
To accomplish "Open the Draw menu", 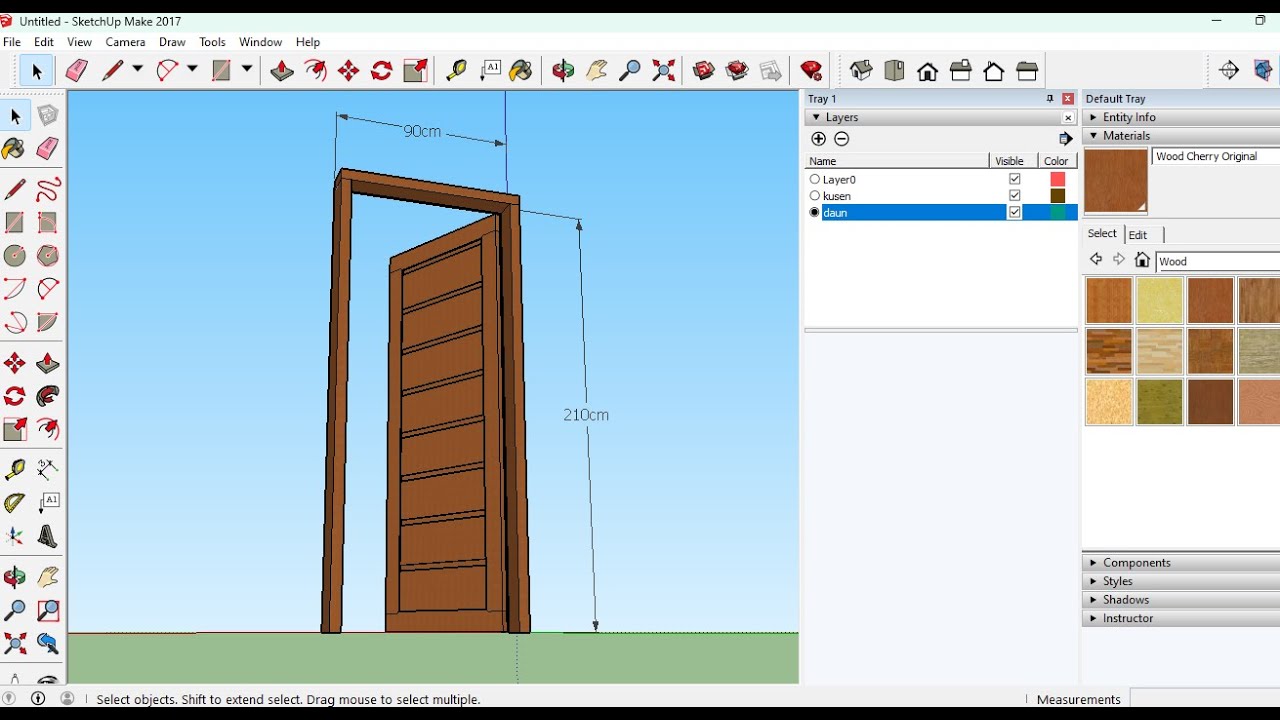I will (x=172, y=42).
